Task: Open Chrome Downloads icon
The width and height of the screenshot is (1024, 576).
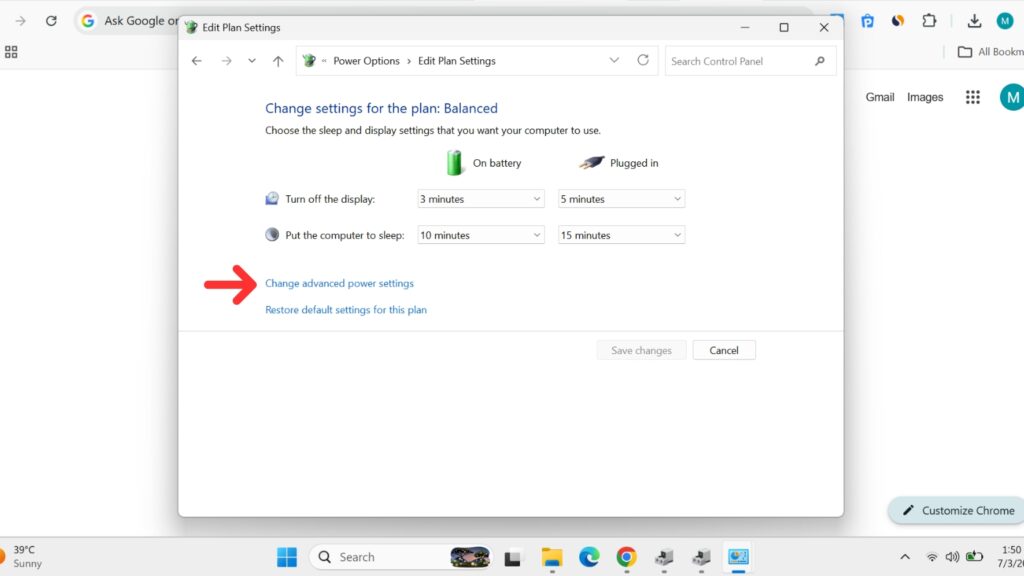Action: click(974, 21)
